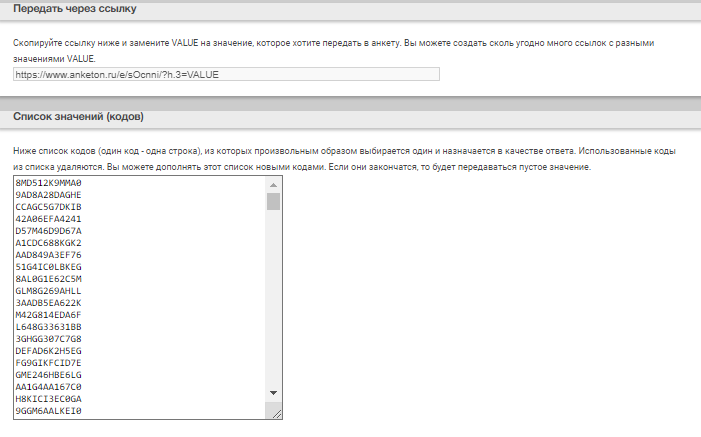Click on code line 51G4IC0LBKEG
This screenshot has width=701, height=437.
click(48, 267)
